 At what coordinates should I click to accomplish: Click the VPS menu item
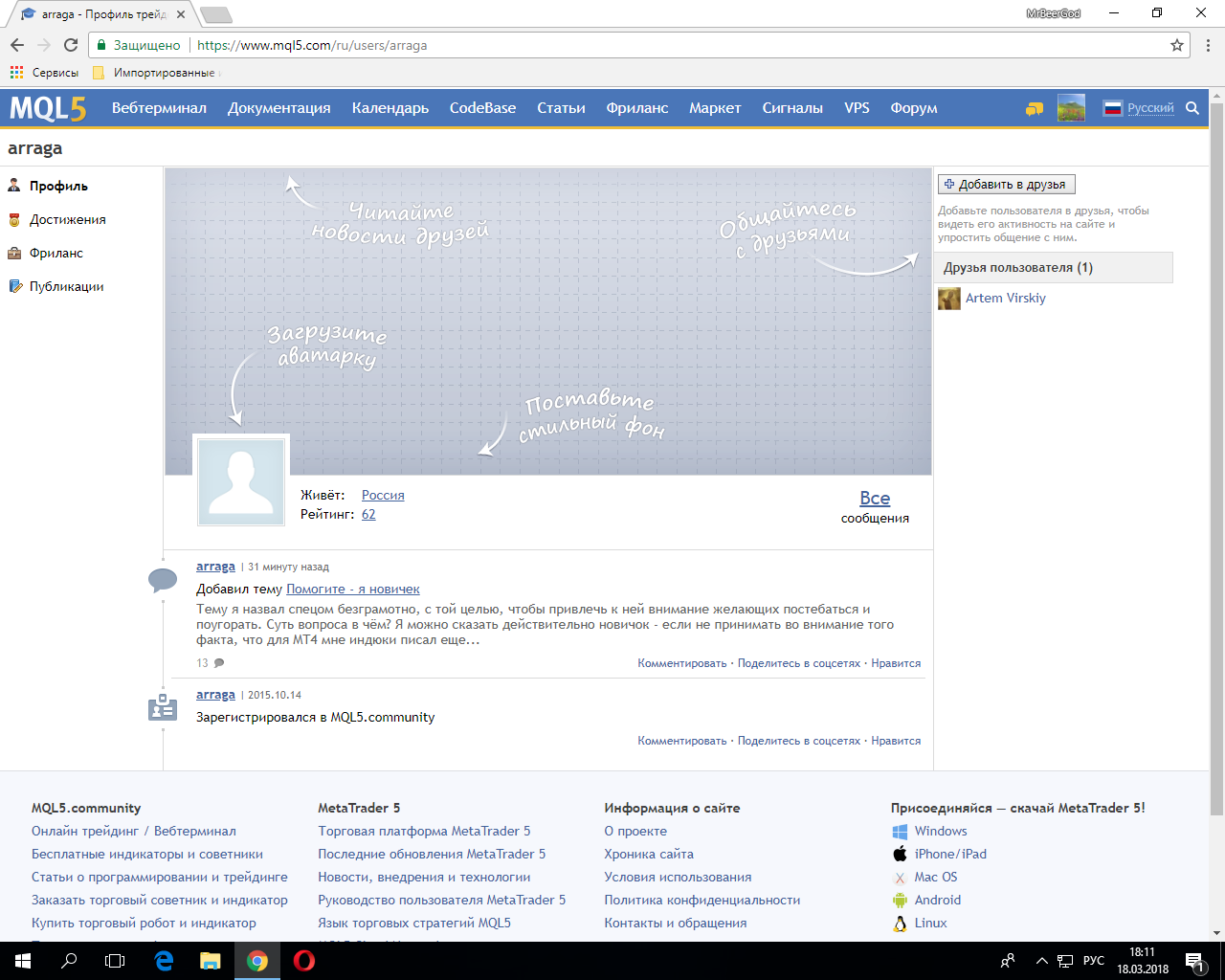tap(857, 108)
